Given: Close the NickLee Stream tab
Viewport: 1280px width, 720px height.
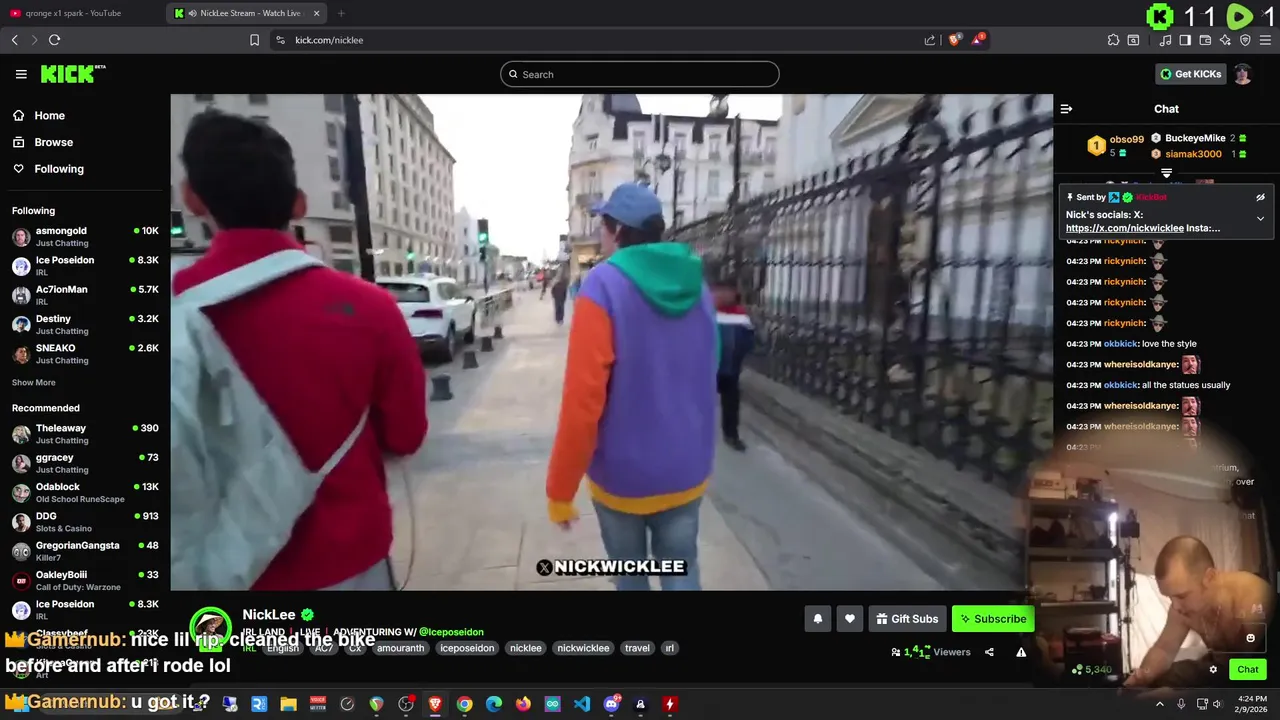Looking at the screenshot, I should pos(317,13).
